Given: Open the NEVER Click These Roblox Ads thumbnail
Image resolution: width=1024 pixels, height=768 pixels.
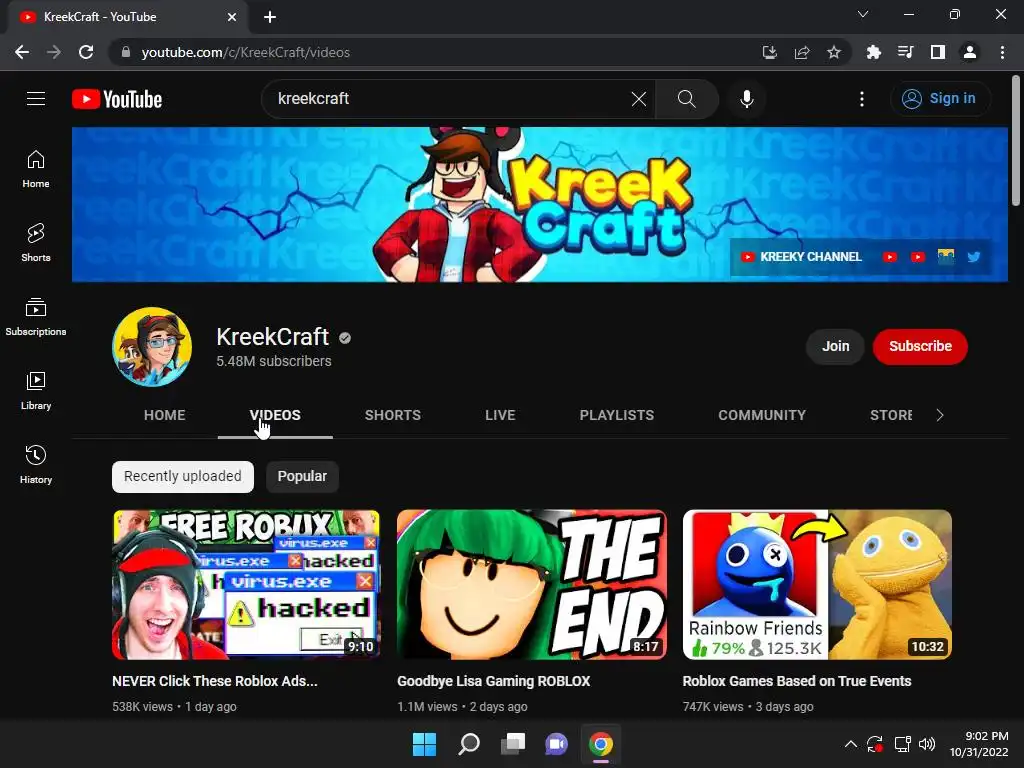Looking at the screenshot, I should pos(246,584).
